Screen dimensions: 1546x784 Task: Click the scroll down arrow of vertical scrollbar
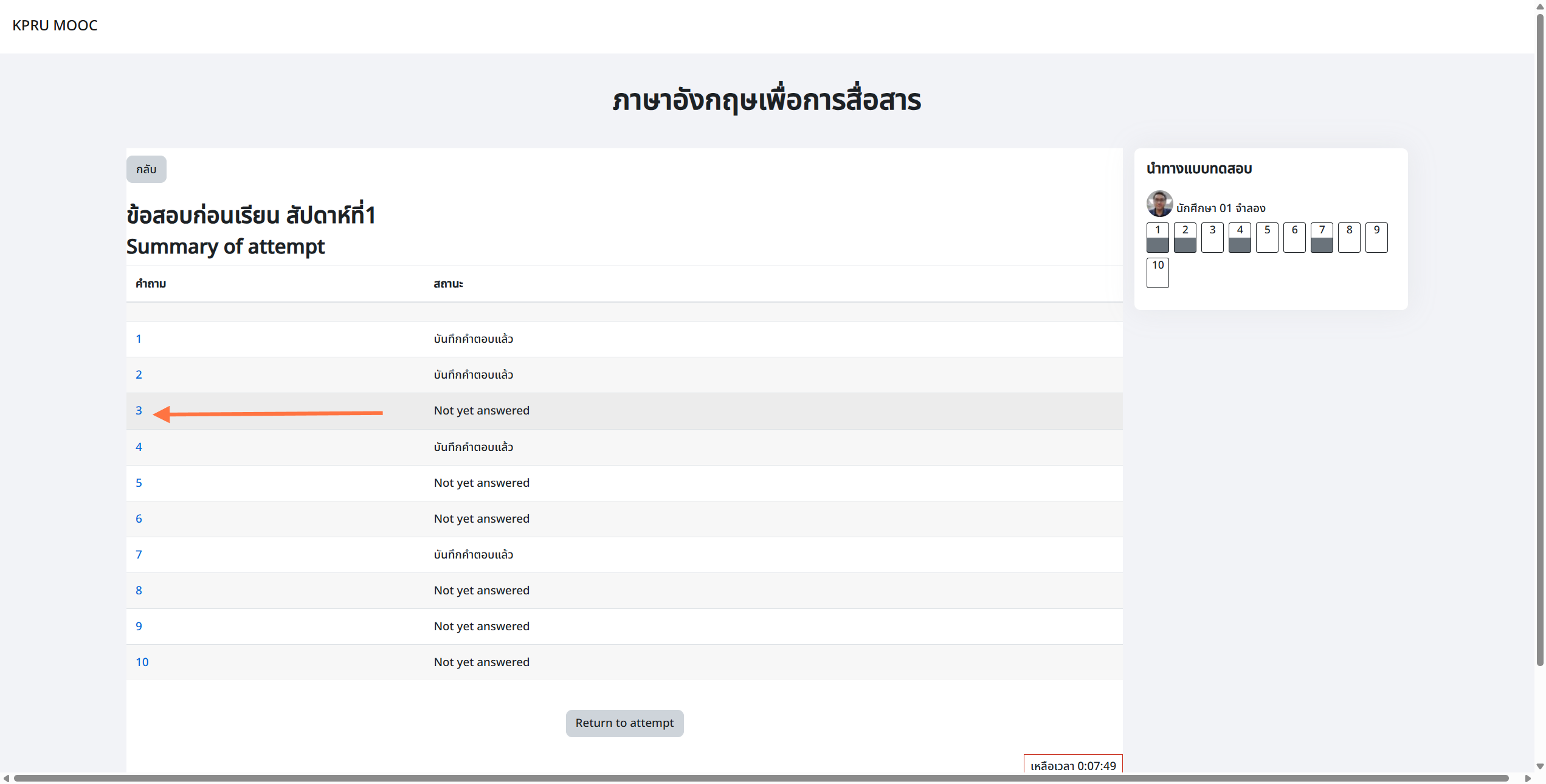pos(1540,766)
